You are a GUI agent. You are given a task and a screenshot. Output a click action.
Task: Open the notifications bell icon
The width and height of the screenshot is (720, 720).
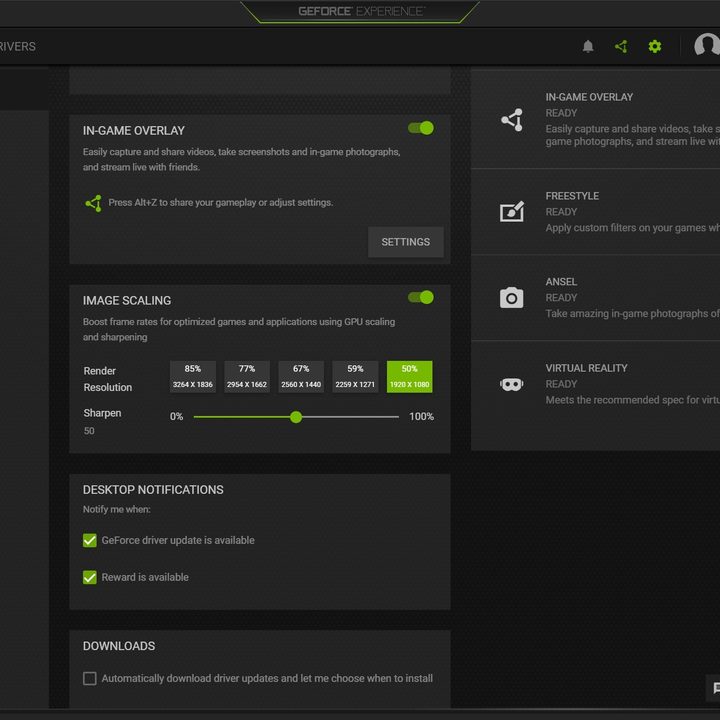click(588, 46)
